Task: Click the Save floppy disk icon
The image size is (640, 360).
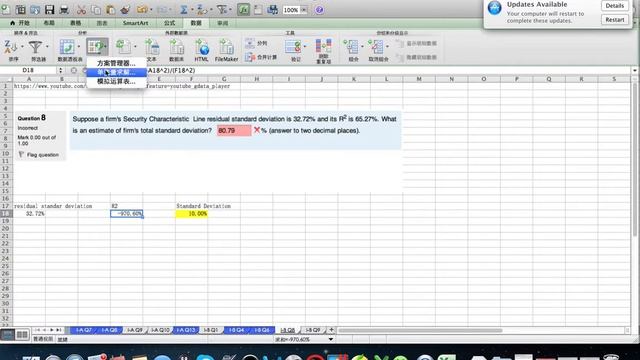Action: 49,9
